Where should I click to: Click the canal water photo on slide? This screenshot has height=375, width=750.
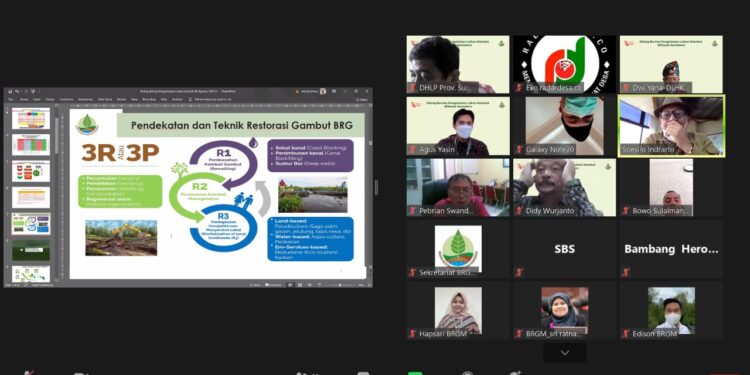[313, 195]
